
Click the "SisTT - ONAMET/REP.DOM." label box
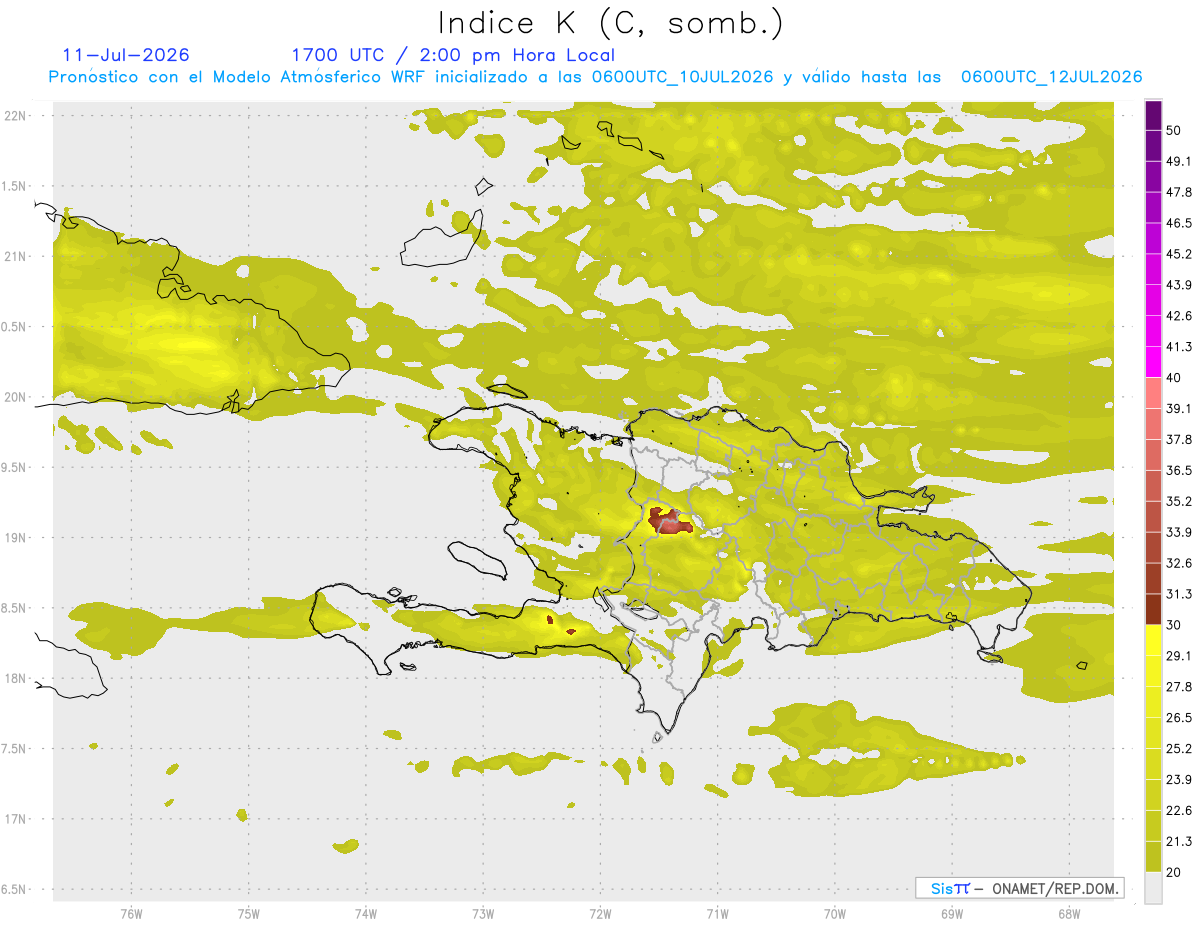1019,888
